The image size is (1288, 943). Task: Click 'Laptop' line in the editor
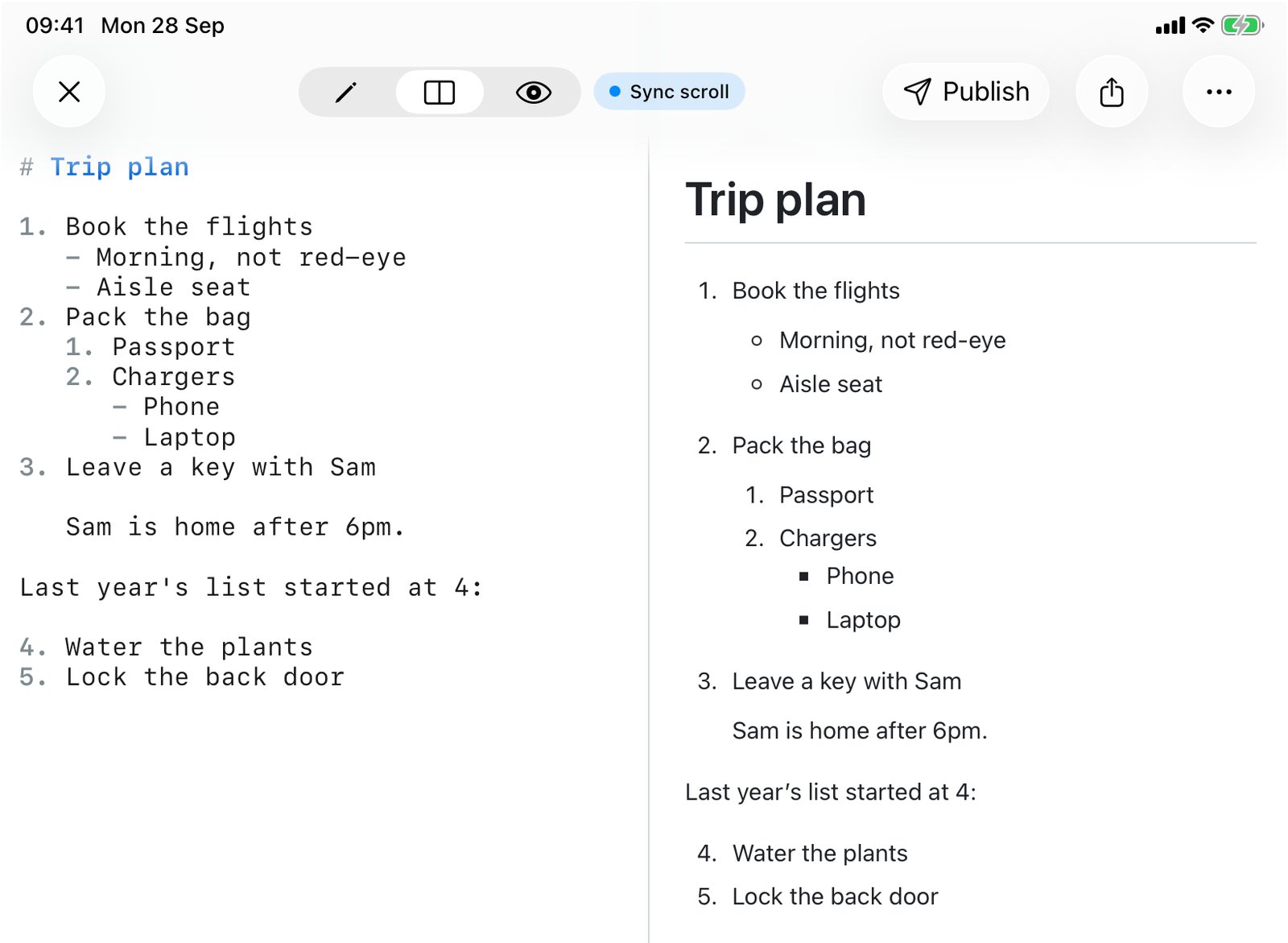[190, 436]
